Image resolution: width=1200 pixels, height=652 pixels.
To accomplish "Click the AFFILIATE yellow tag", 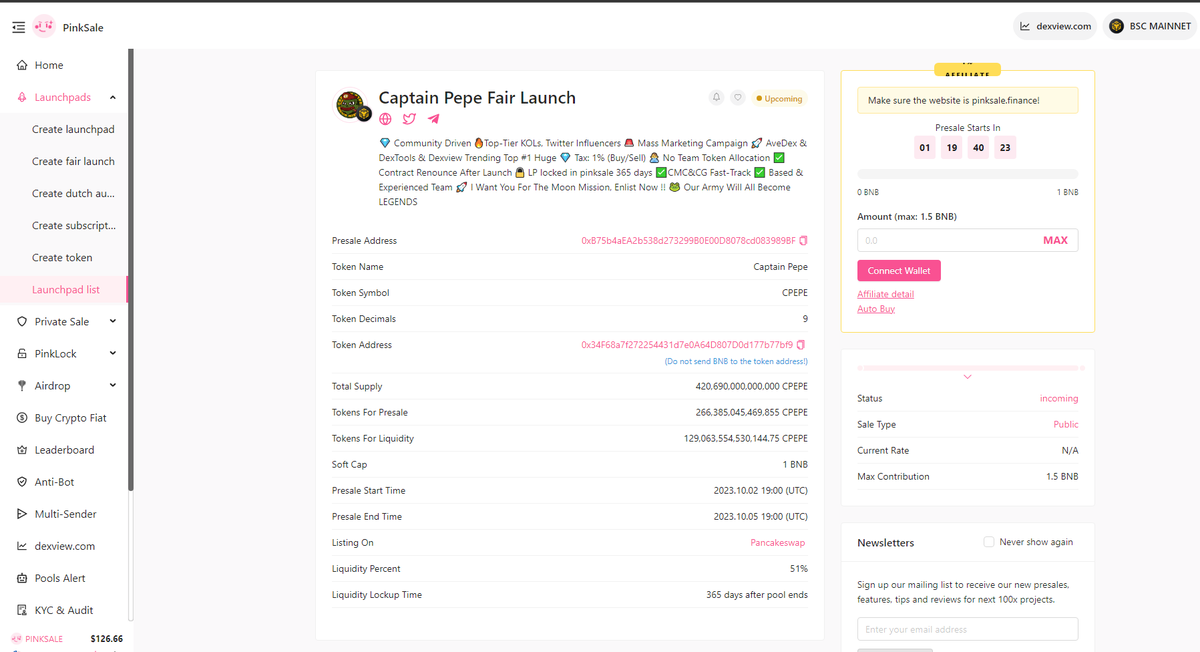I will (967, 72).
